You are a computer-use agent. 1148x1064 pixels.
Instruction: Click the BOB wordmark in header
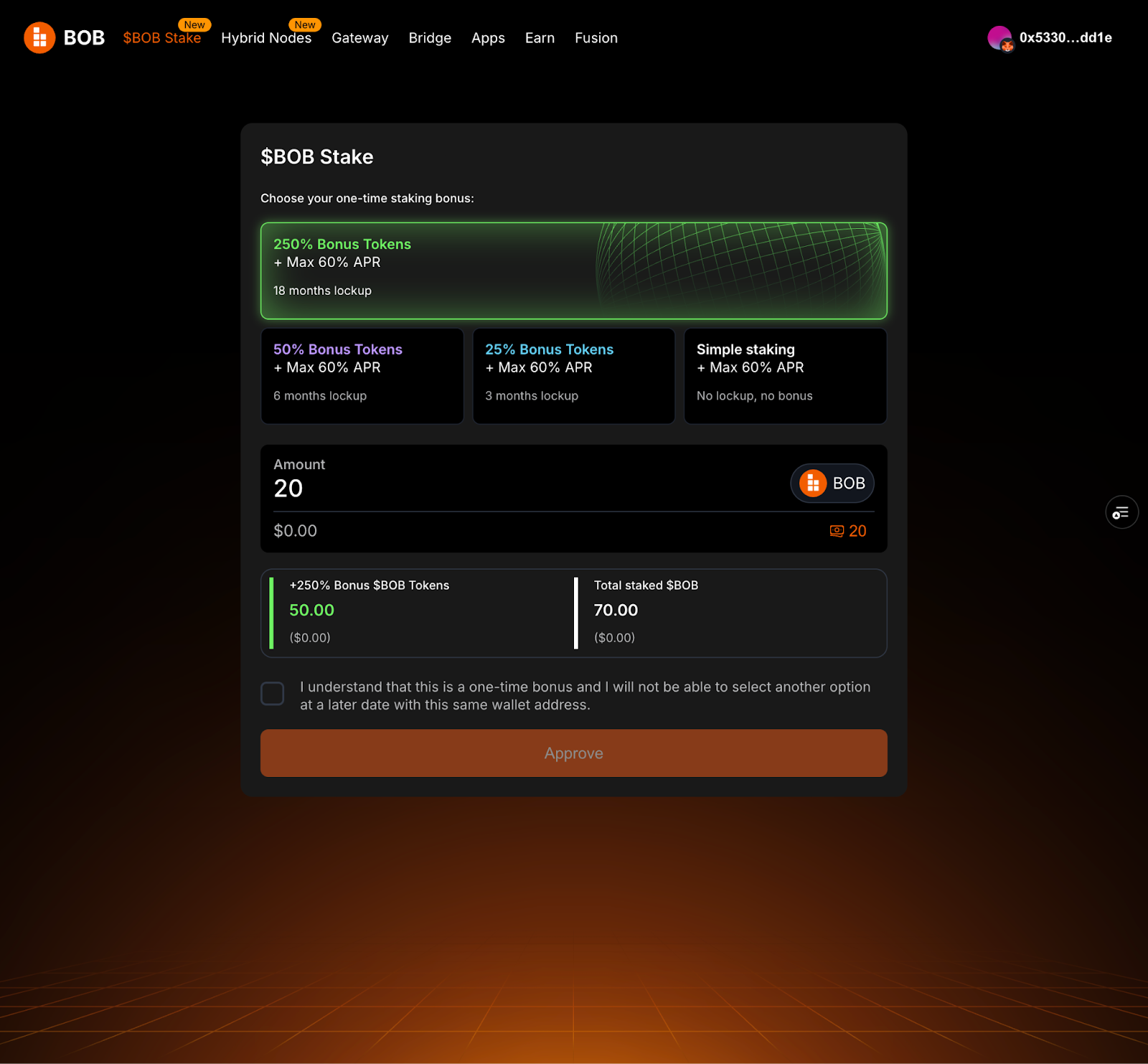(x=84, y=38)
